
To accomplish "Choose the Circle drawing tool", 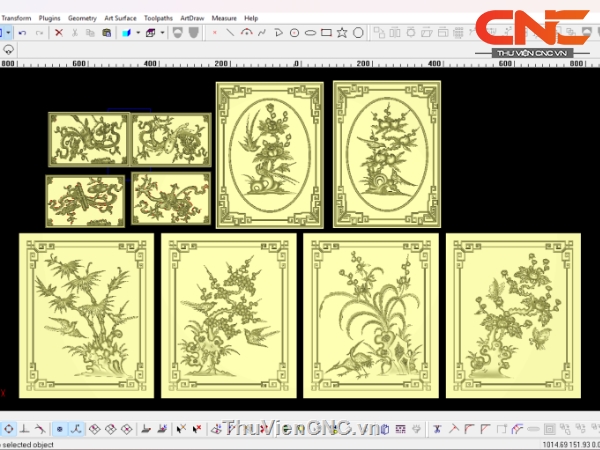I will tap(358, 33).
